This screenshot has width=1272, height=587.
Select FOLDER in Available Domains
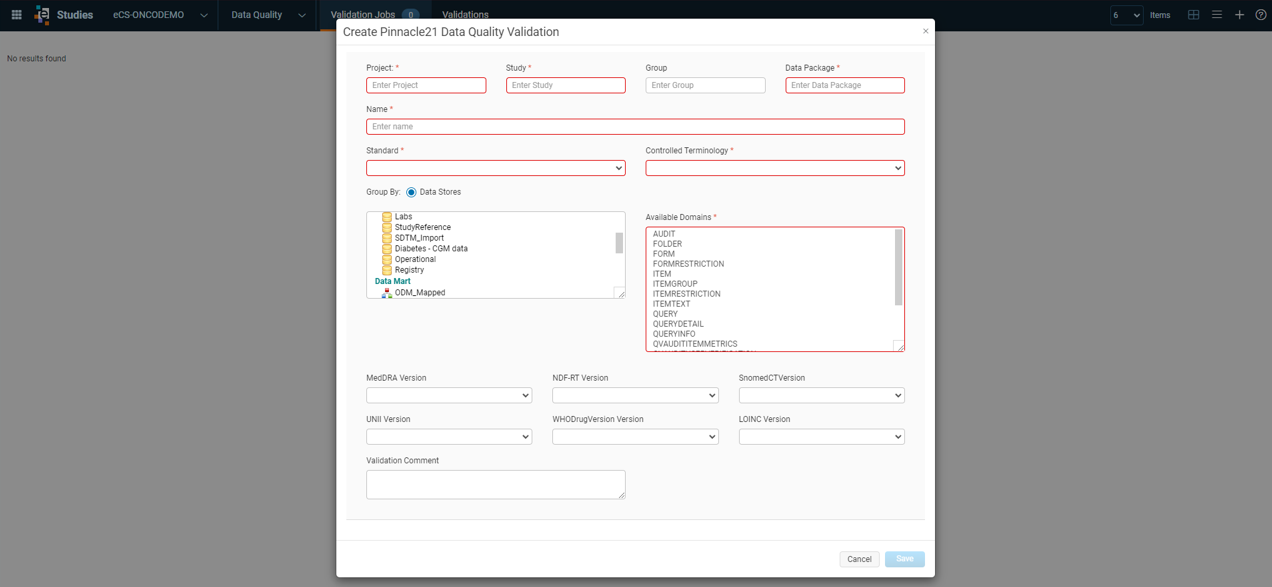(667, 244)
